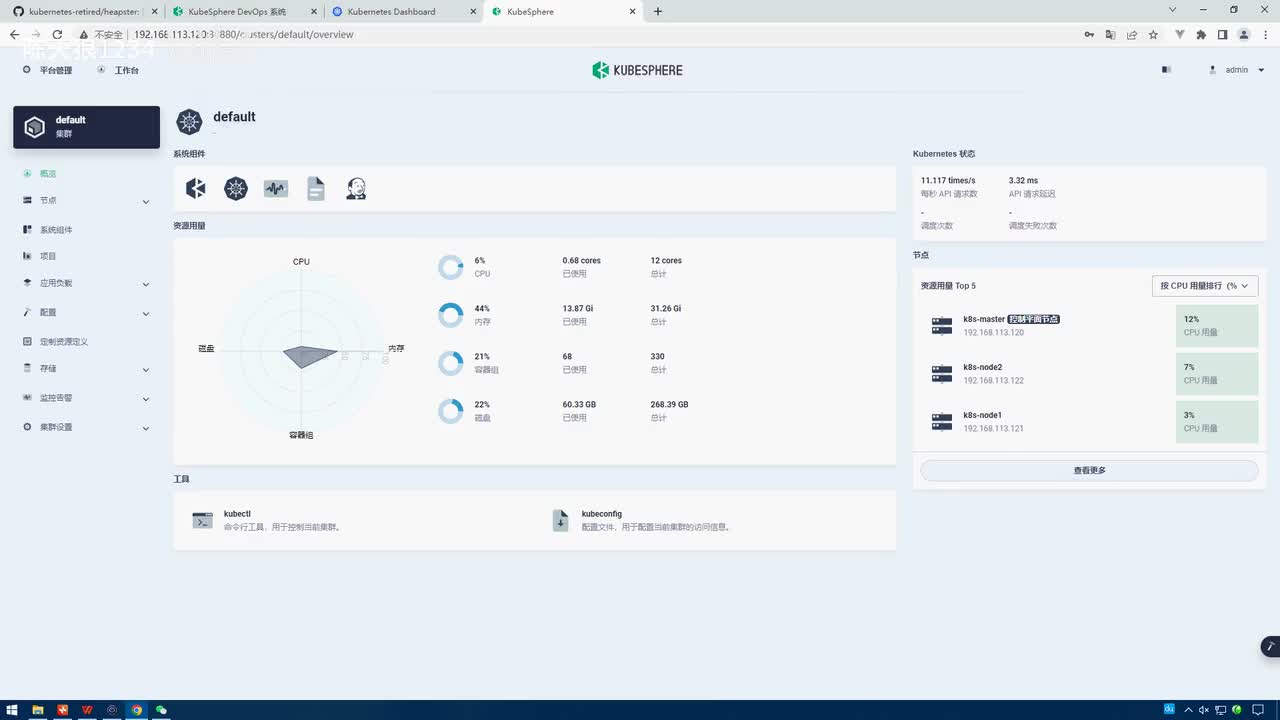Open WeChat from the taskbar
The width and height of the screenshot is (1280, 720).
coord(161,710)
